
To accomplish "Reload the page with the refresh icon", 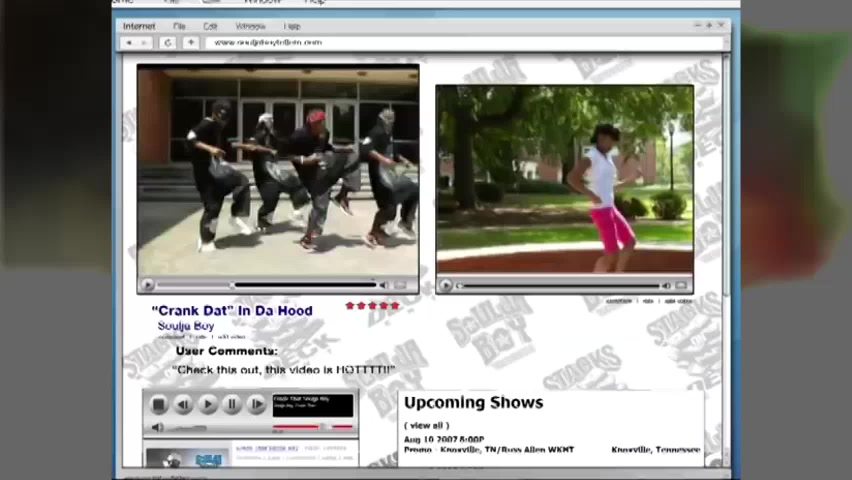I will click(x=167, y=42).
